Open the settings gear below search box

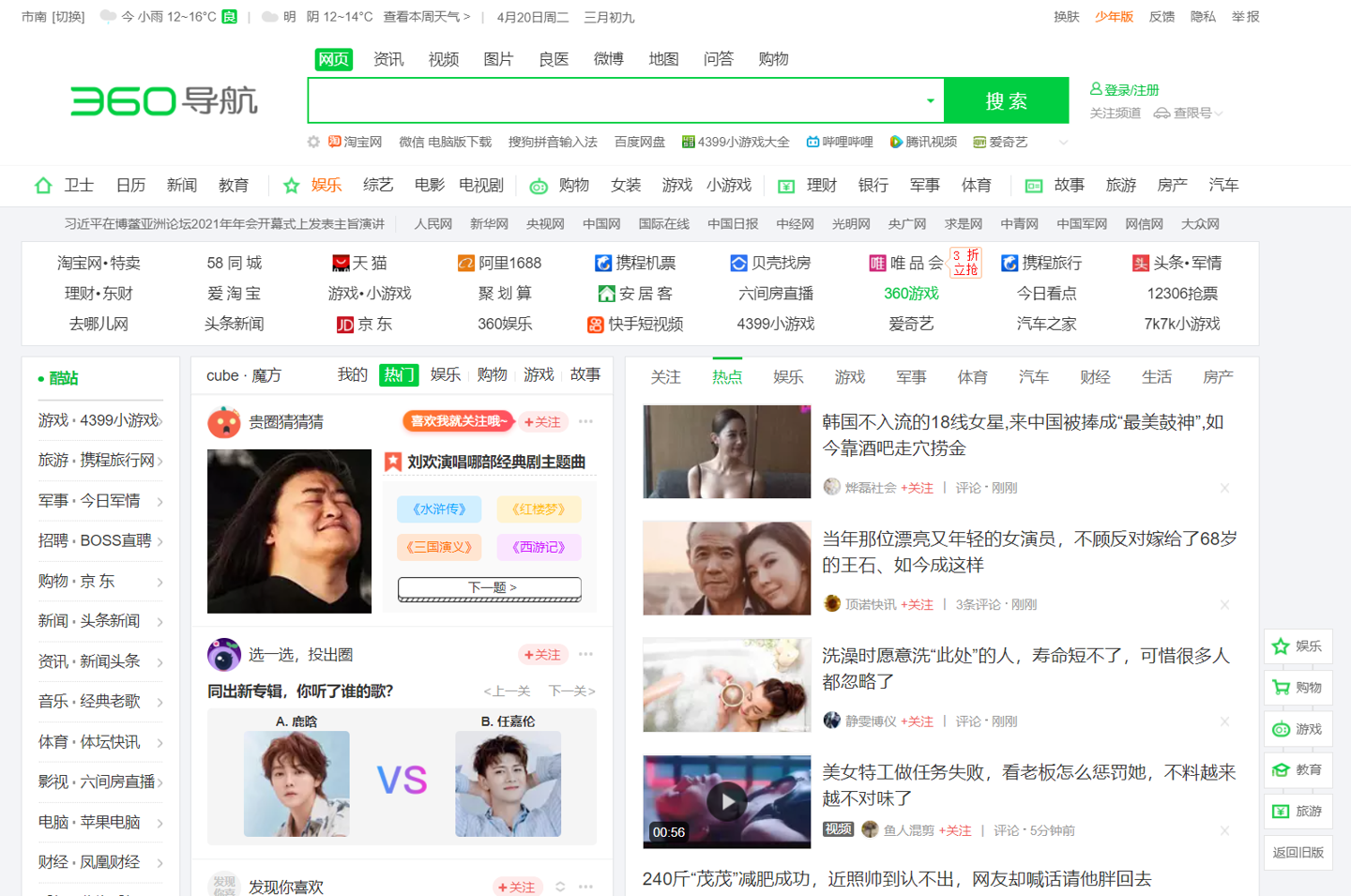[313, 142]
